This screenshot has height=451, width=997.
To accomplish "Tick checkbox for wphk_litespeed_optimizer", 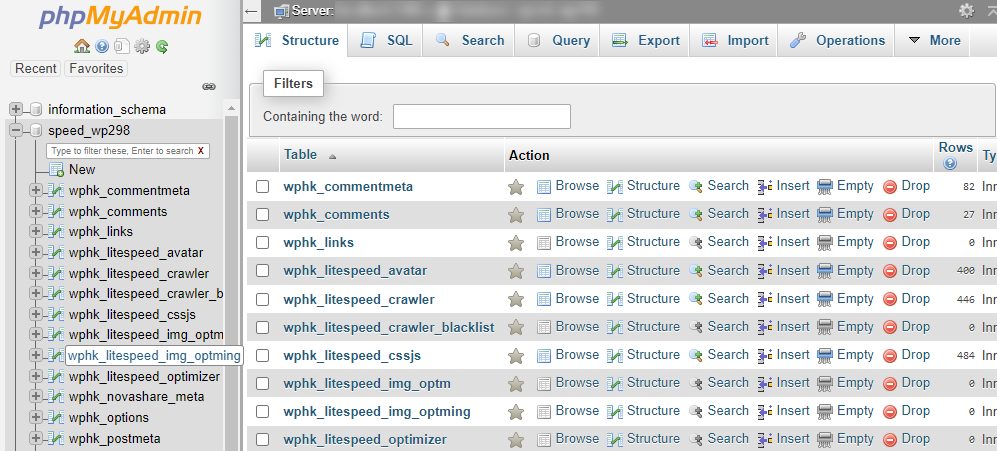I will (262, 439).
